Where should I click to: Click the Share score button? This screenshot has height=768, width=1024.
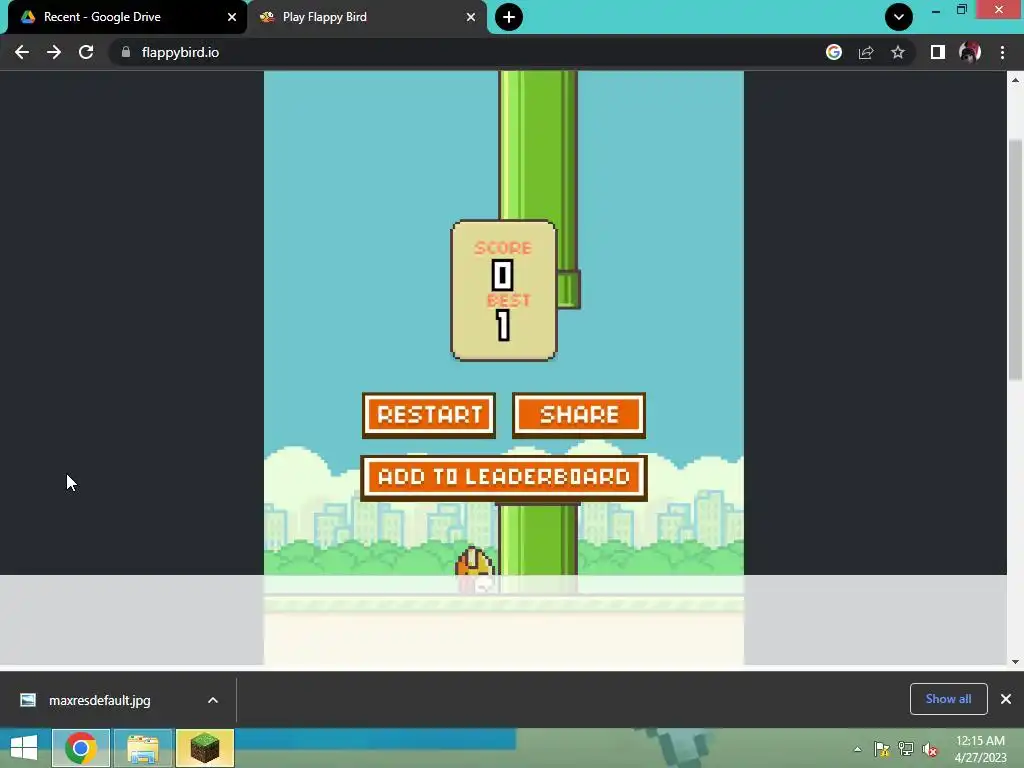579,415
